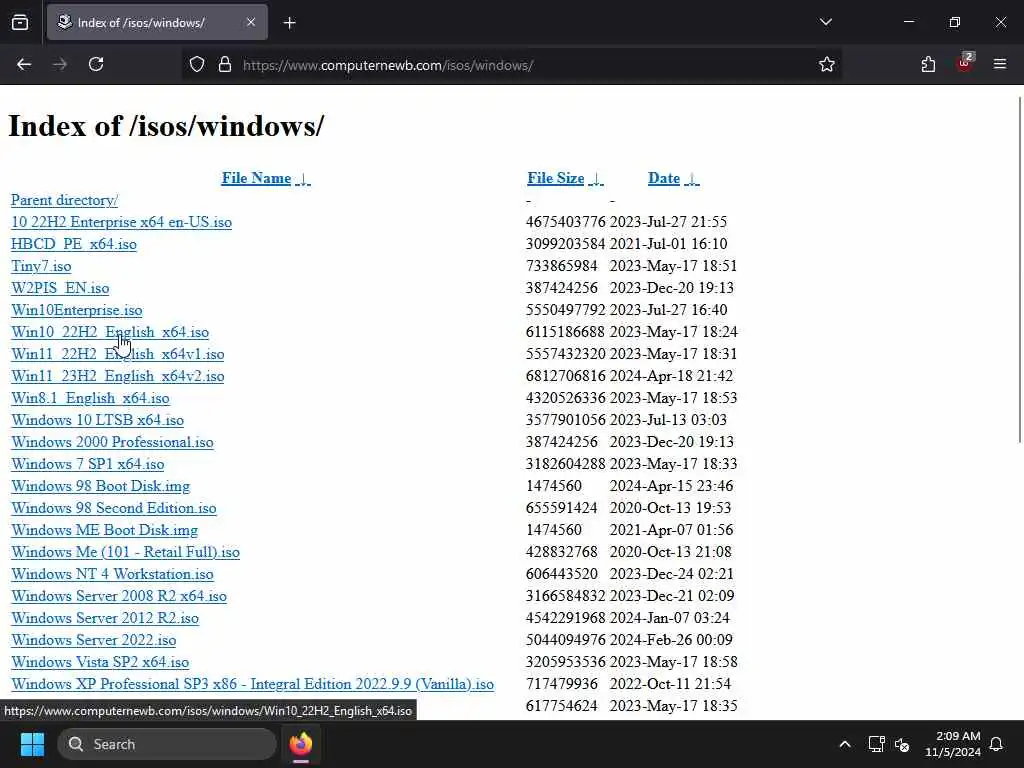This screenshot has height=768, width=1024.
Task: Click the Windows 98 Boot Disk.img link
Action: 101,486
